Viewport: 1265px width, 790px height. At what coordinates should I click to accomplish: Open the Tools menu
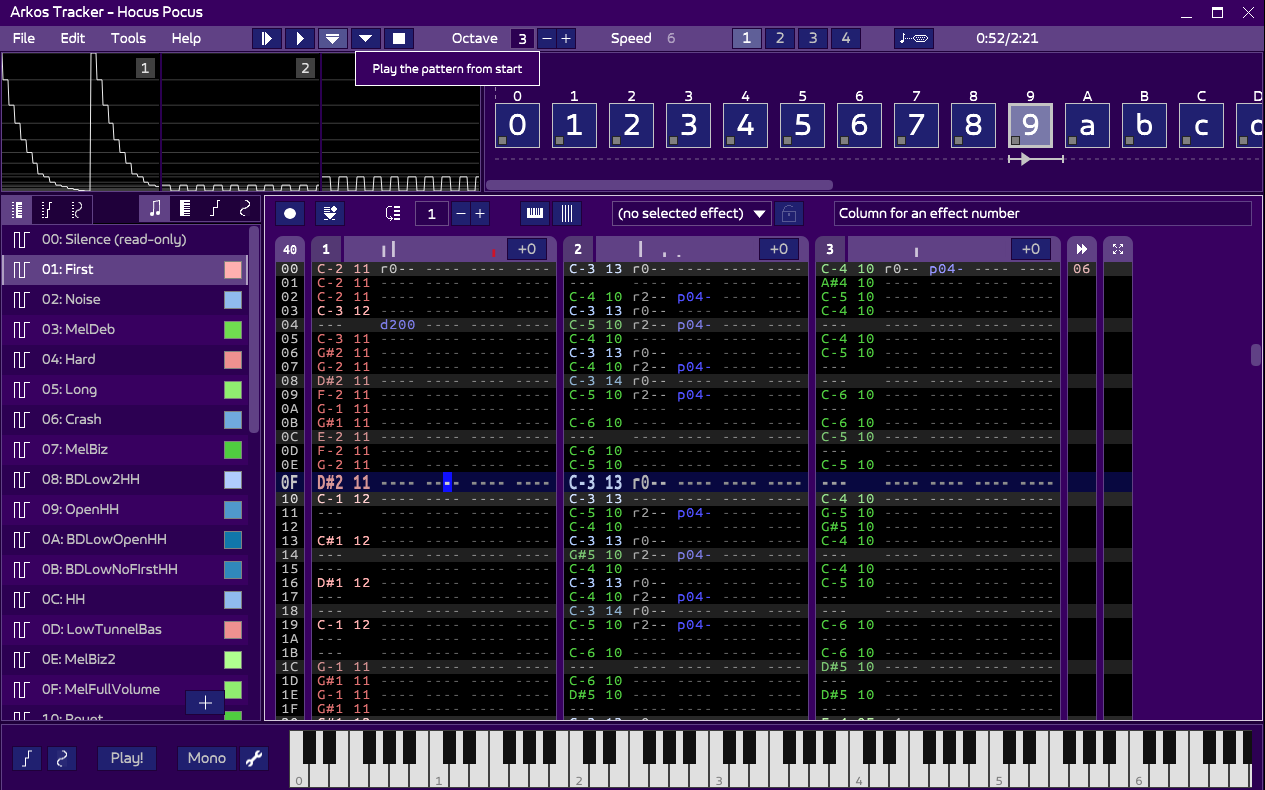(x=128, y=39)
